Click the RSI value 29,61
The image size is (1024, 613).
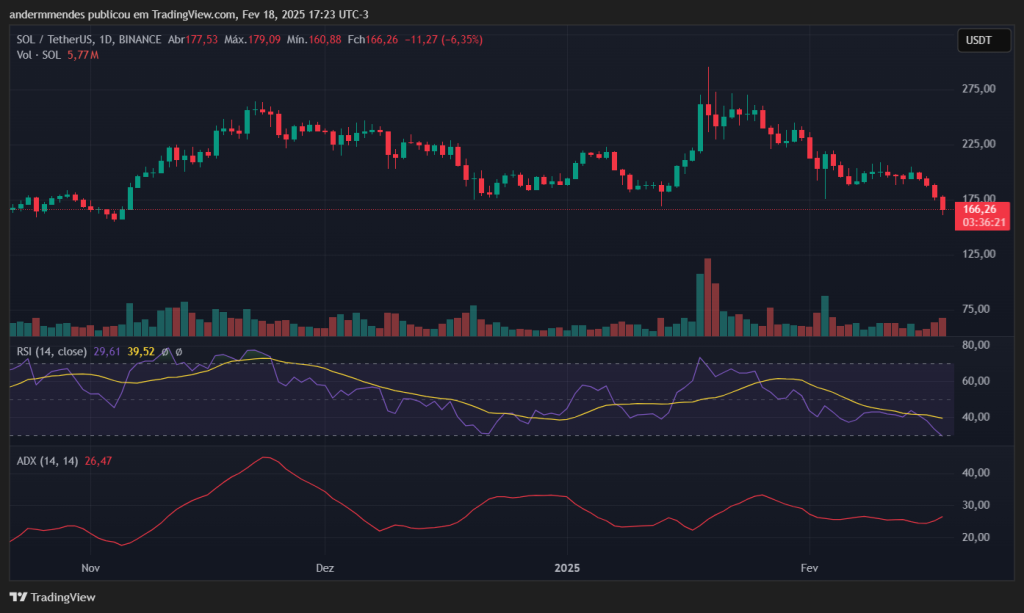coord(107,351)
